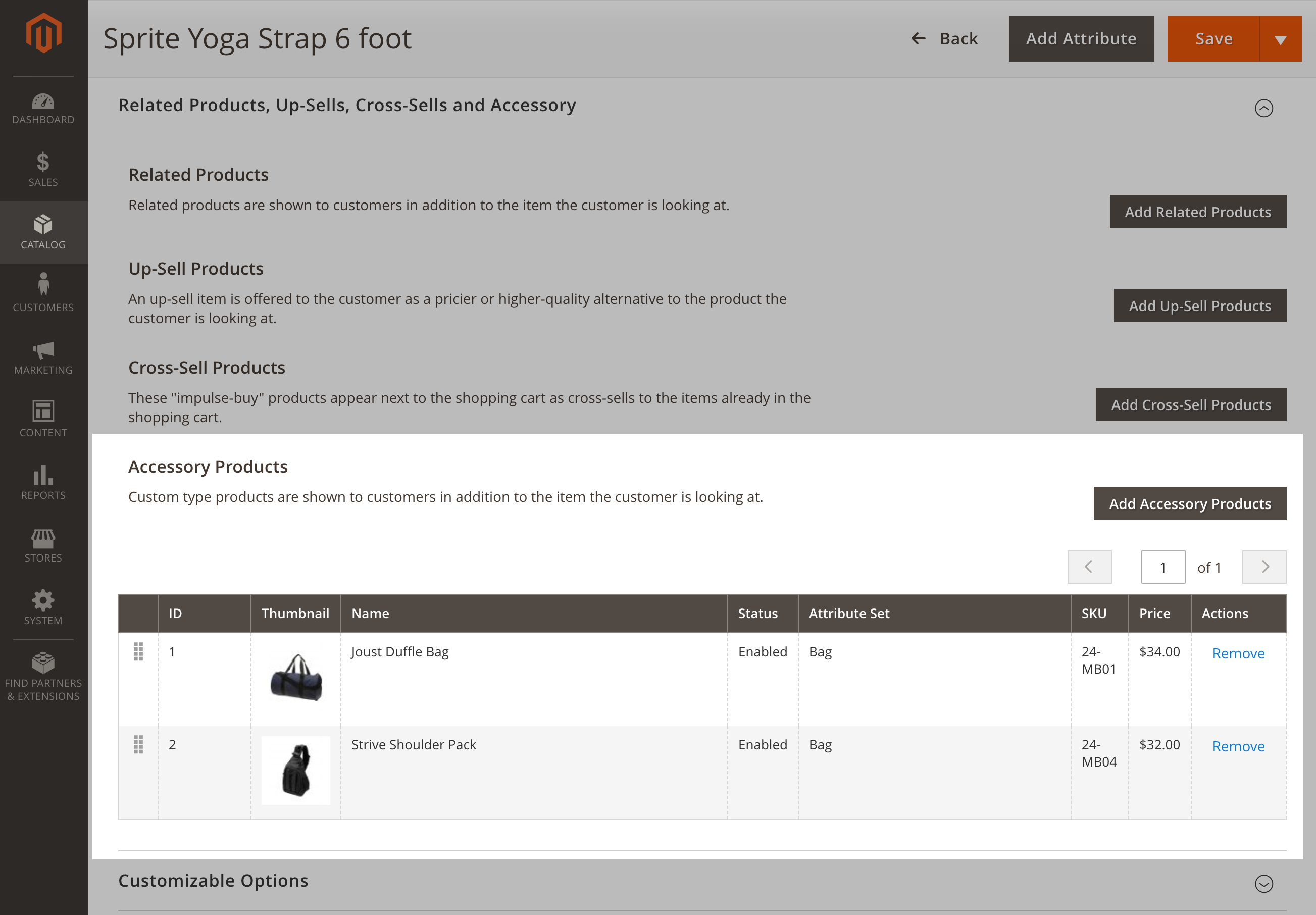Click Add Accessory Products button

1190,502
